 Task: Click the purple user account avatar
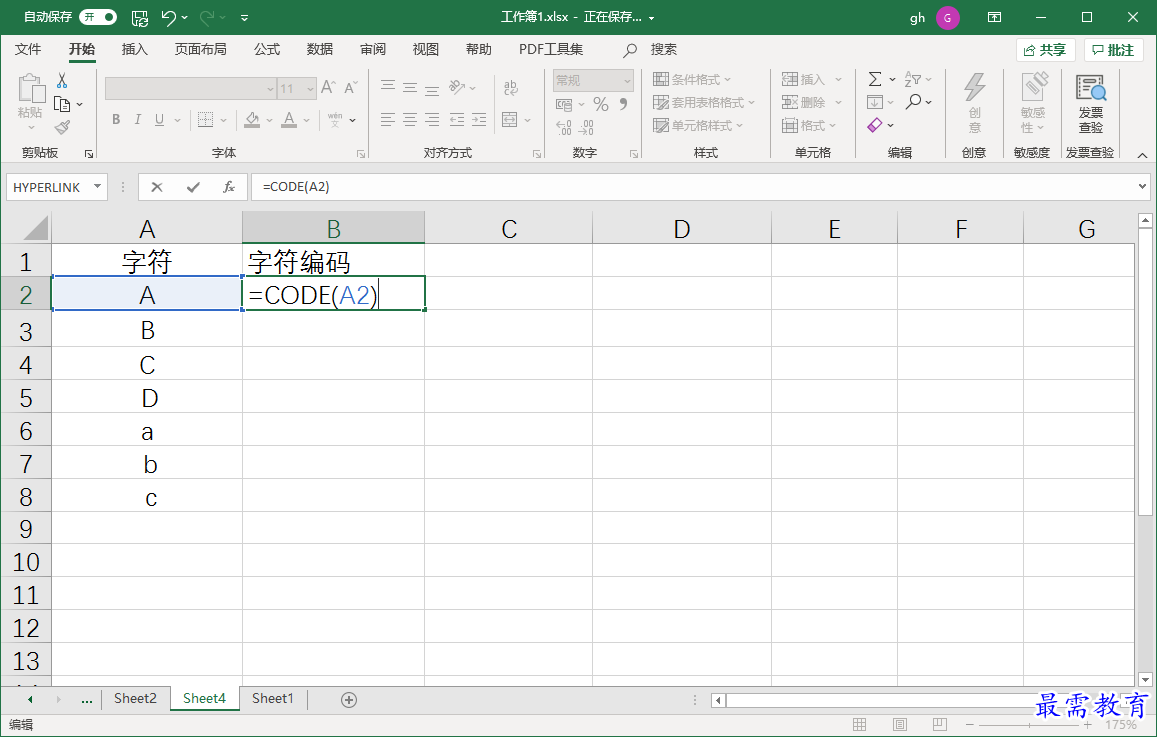(x=947, y=18)
